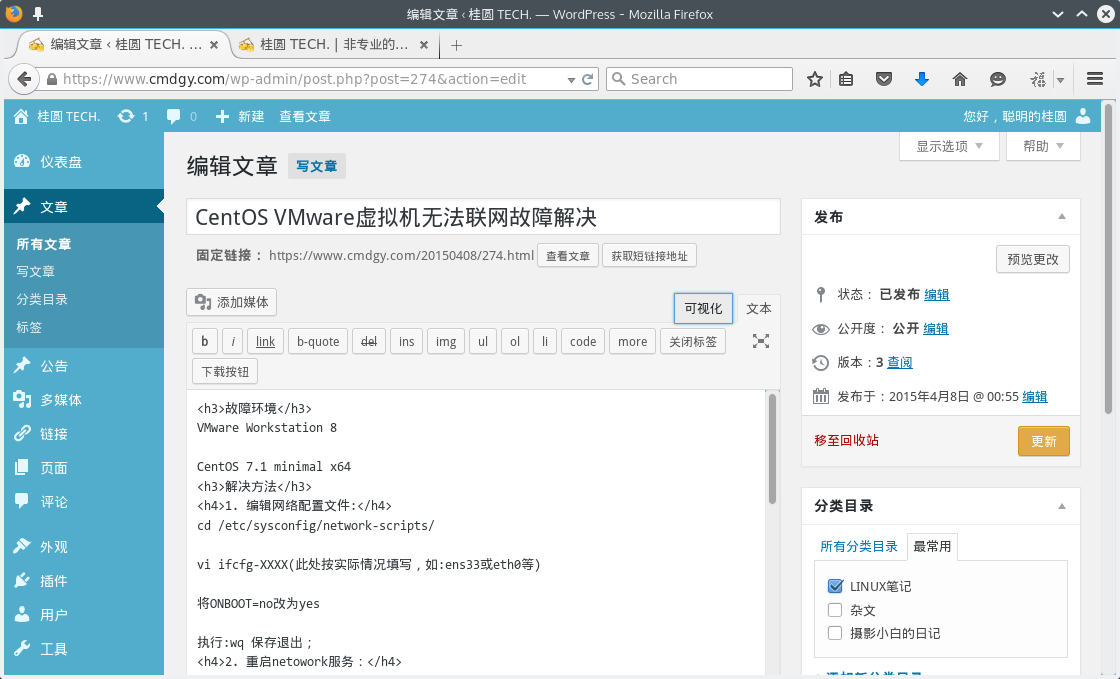
Task: Bookmark this page with the star icon
Action: click(814, 79)
